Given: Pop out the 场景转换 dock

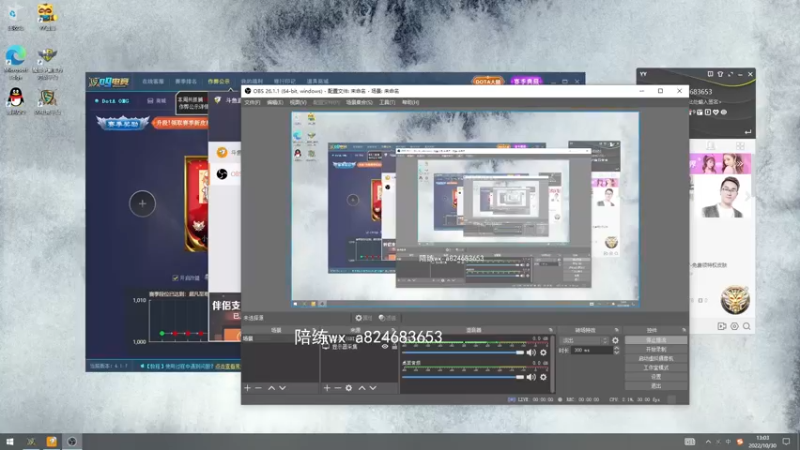Looking at the screenshot, I should pyautogui.click(x=616, y=330).
